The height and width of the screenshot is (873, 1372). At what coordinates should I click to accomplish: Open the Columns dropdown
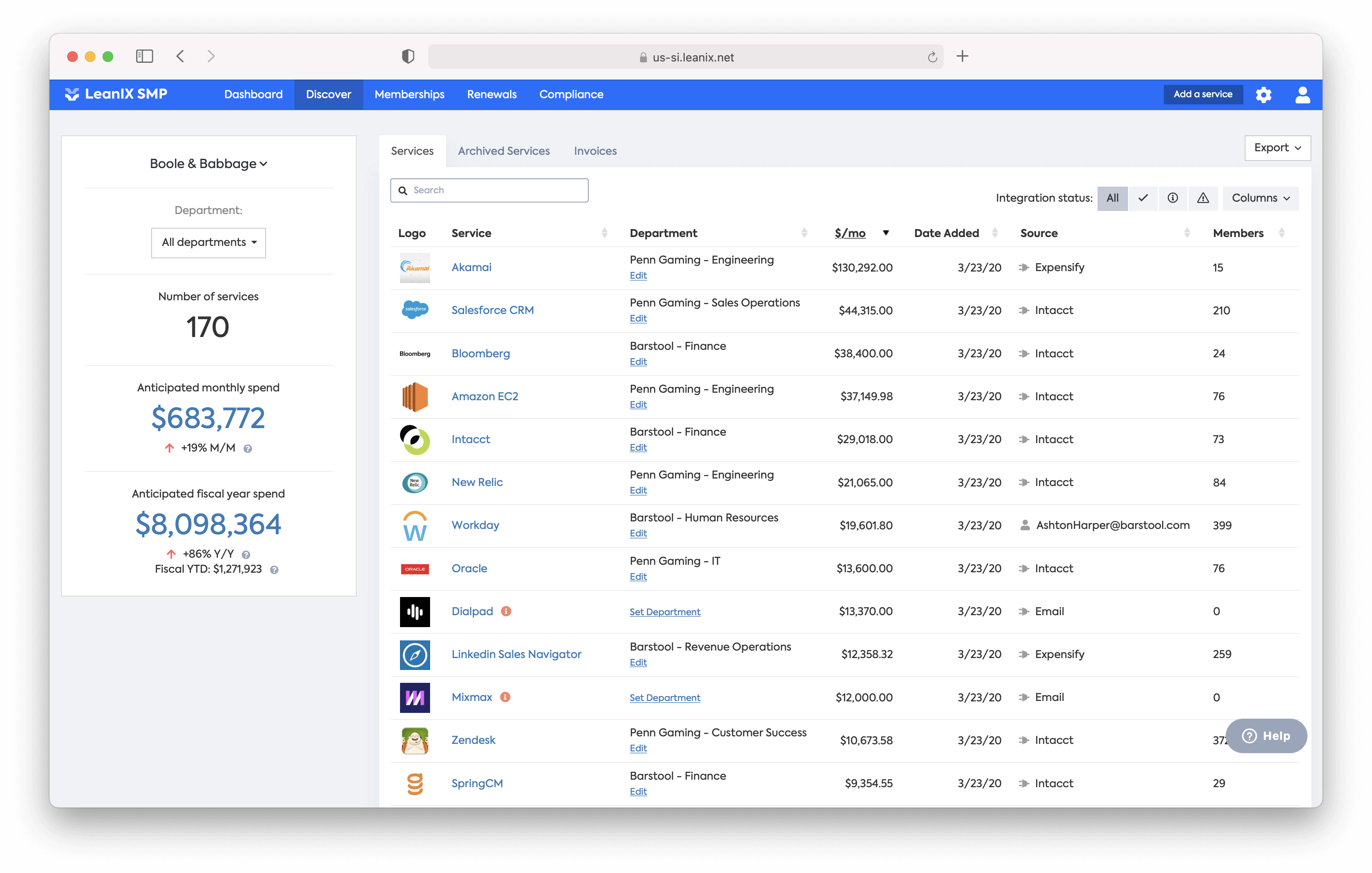(1260, 198)
